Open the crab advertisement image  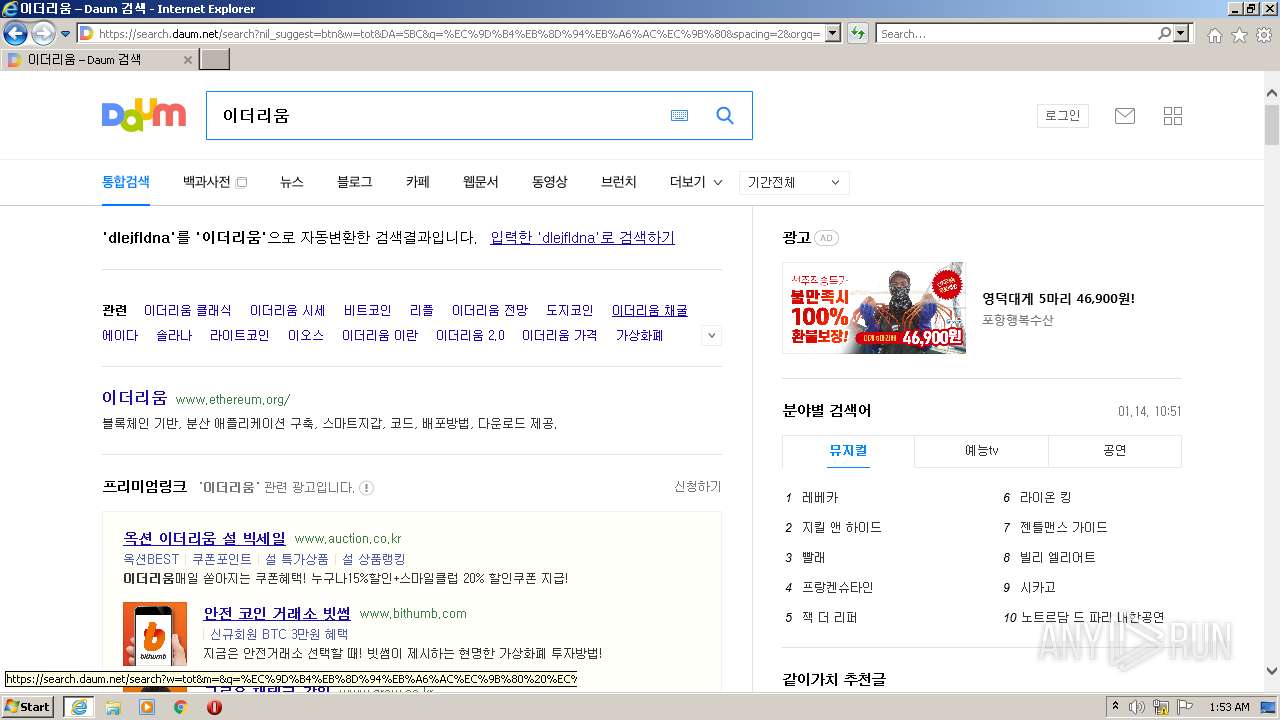874,308
